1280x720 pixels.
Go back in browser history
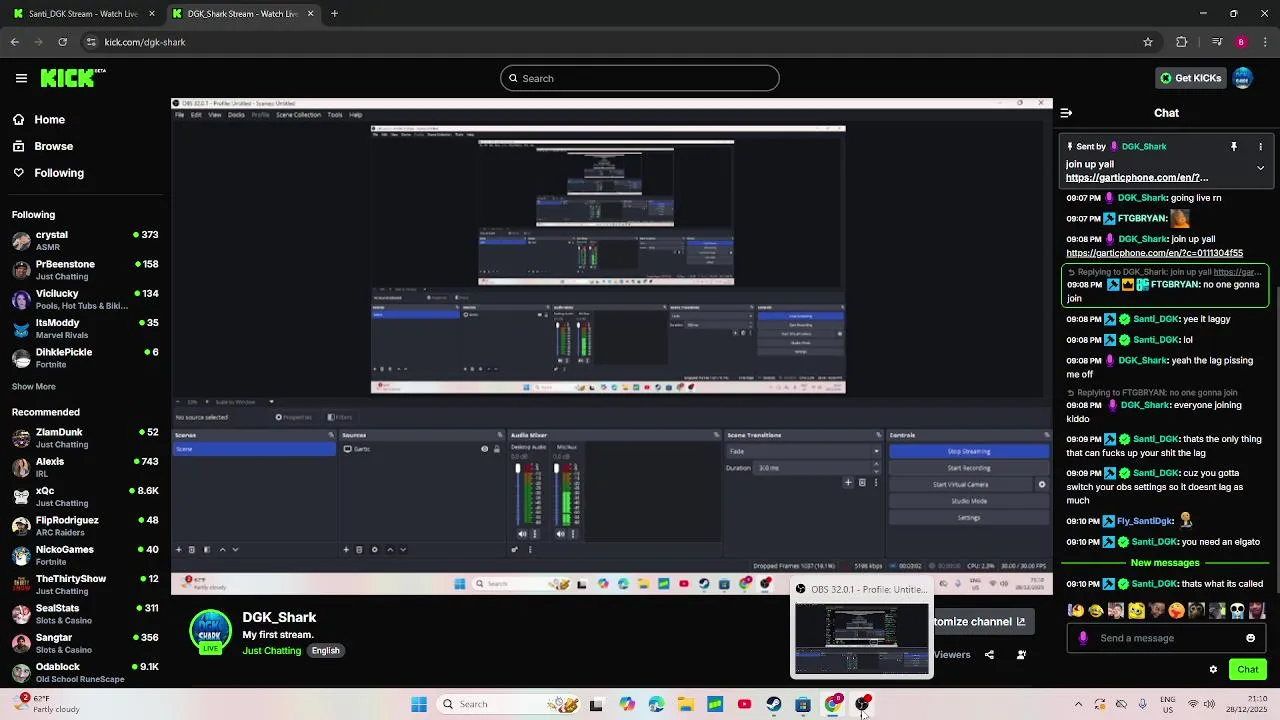tap(14, 42)
